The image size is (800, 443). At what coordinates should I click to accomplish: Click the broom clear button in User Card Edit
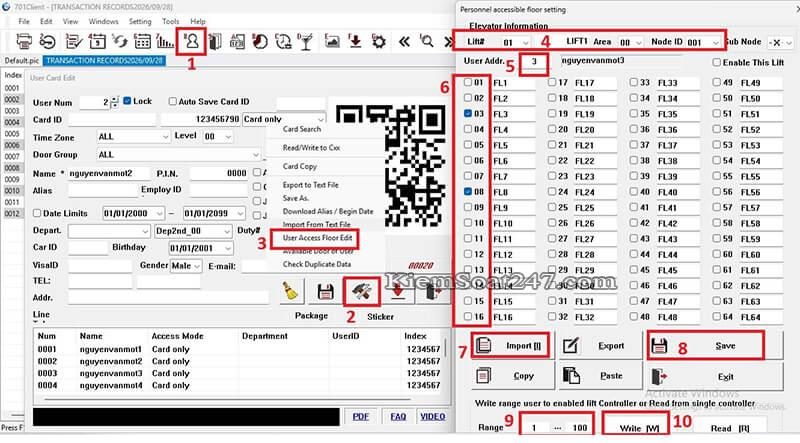[x=291, y=292]
